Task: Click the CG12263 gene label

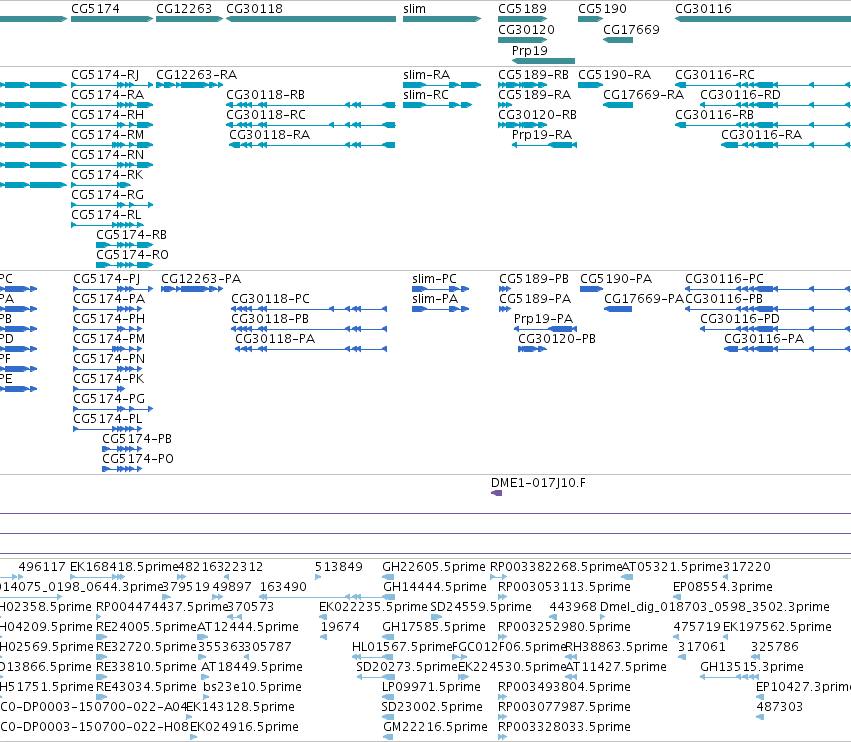Action: (x=183, y=9)
